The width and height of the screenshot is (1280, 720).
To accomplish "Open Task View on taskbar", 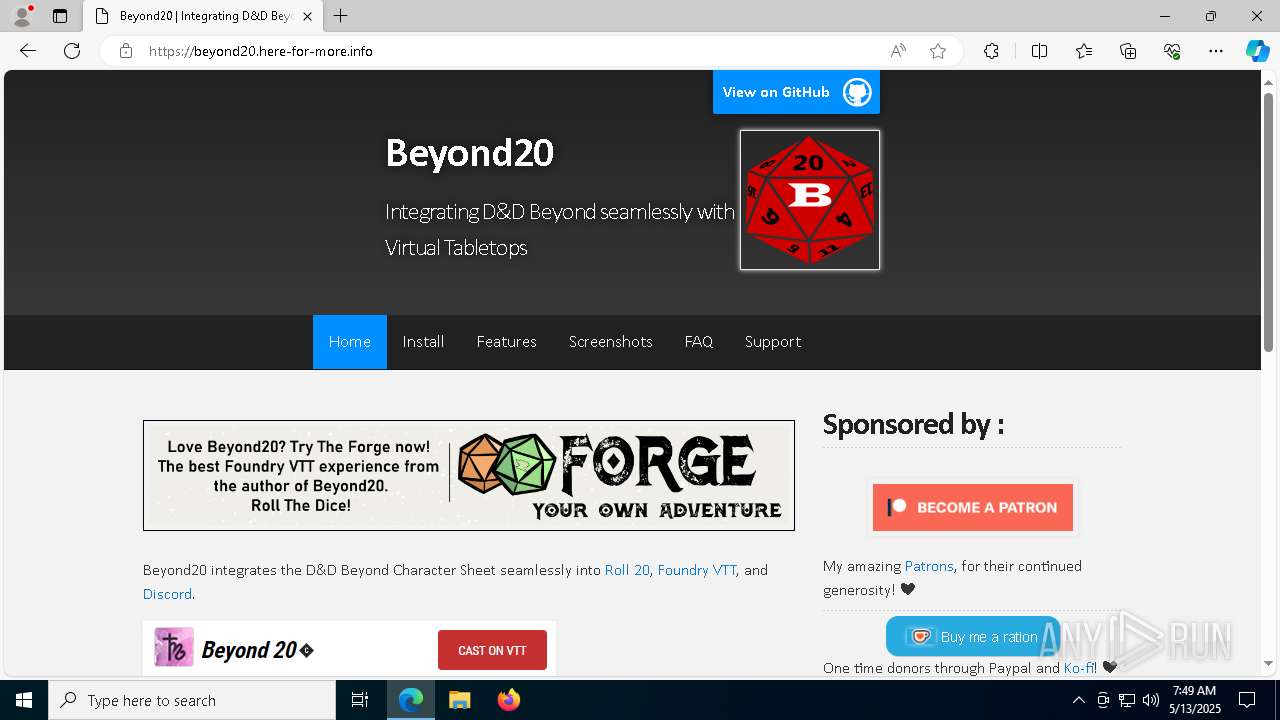I will pos(360,700).
